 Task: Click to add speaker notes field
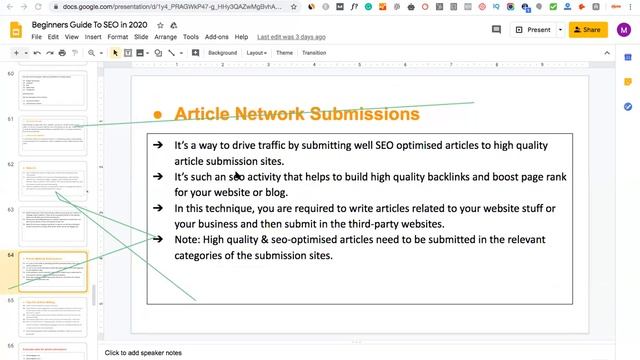pos(143,353)
